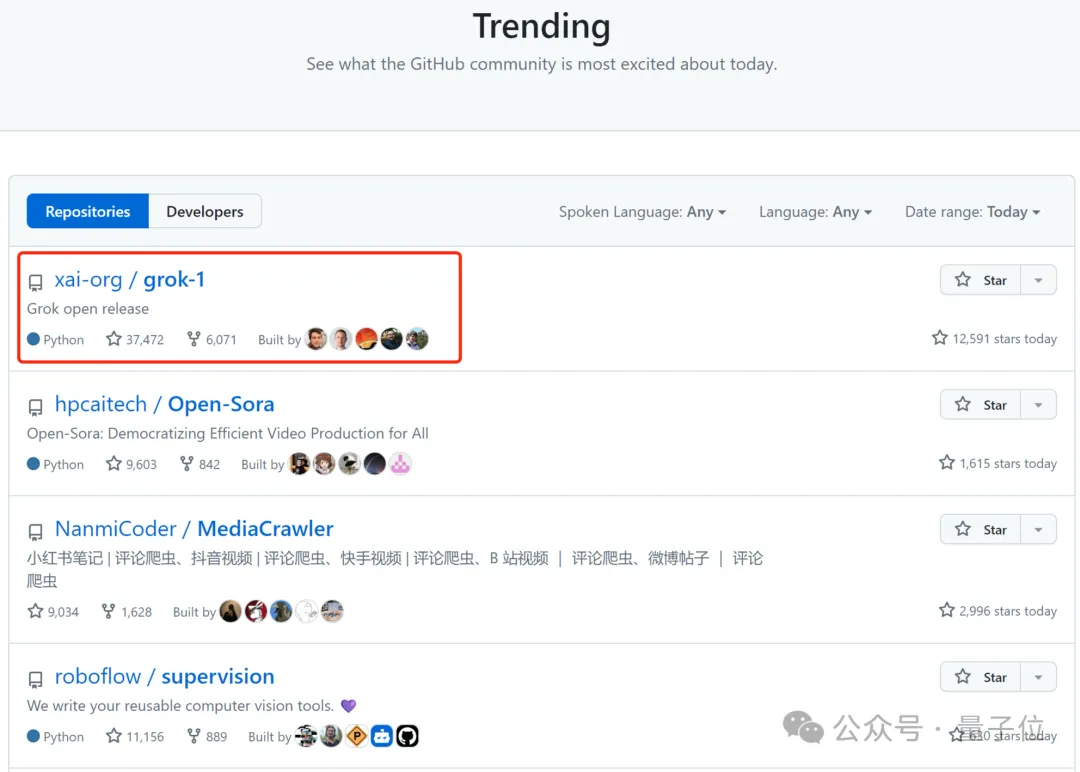Click the repo icon beside xai-org / grok-1
The height and width of the screenshot is (772, 1080).
36,282
